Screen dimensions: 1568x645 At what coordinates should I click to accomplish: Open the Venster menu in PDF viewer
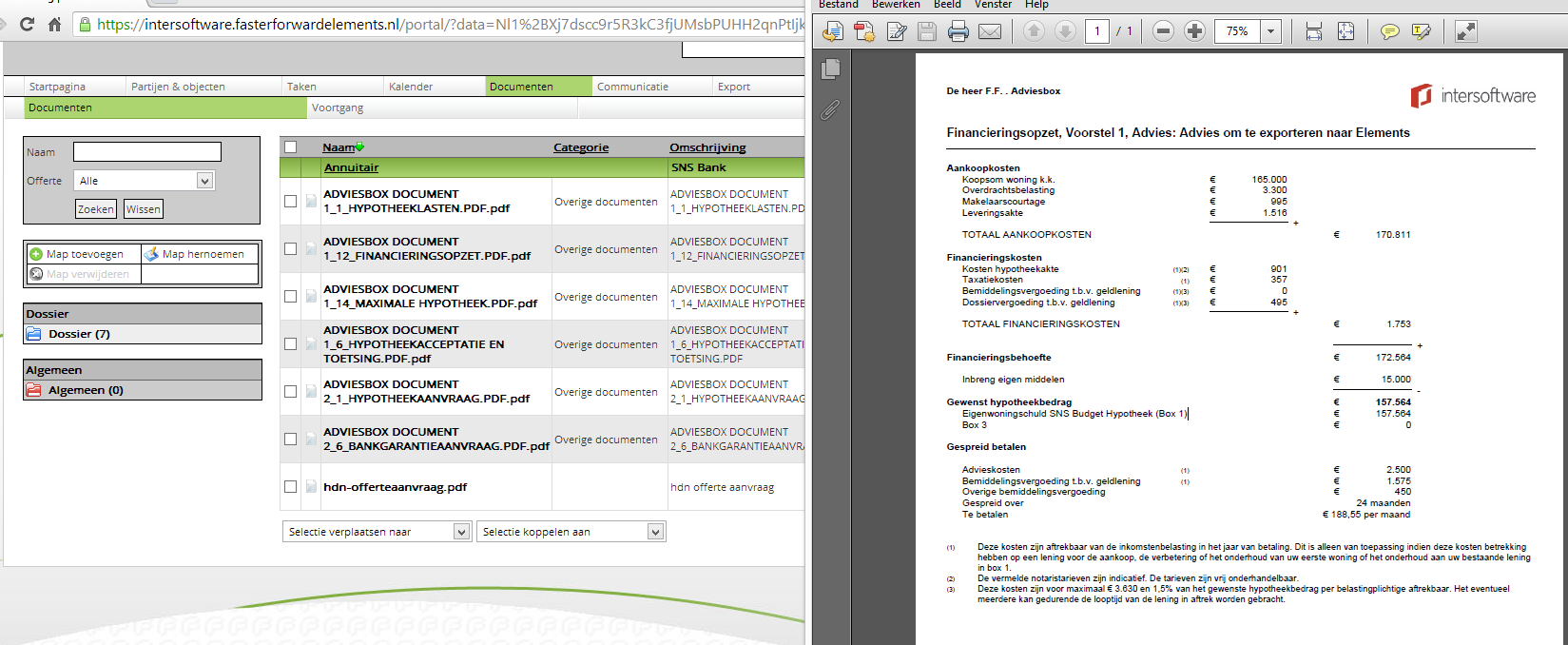click(993, 5)
